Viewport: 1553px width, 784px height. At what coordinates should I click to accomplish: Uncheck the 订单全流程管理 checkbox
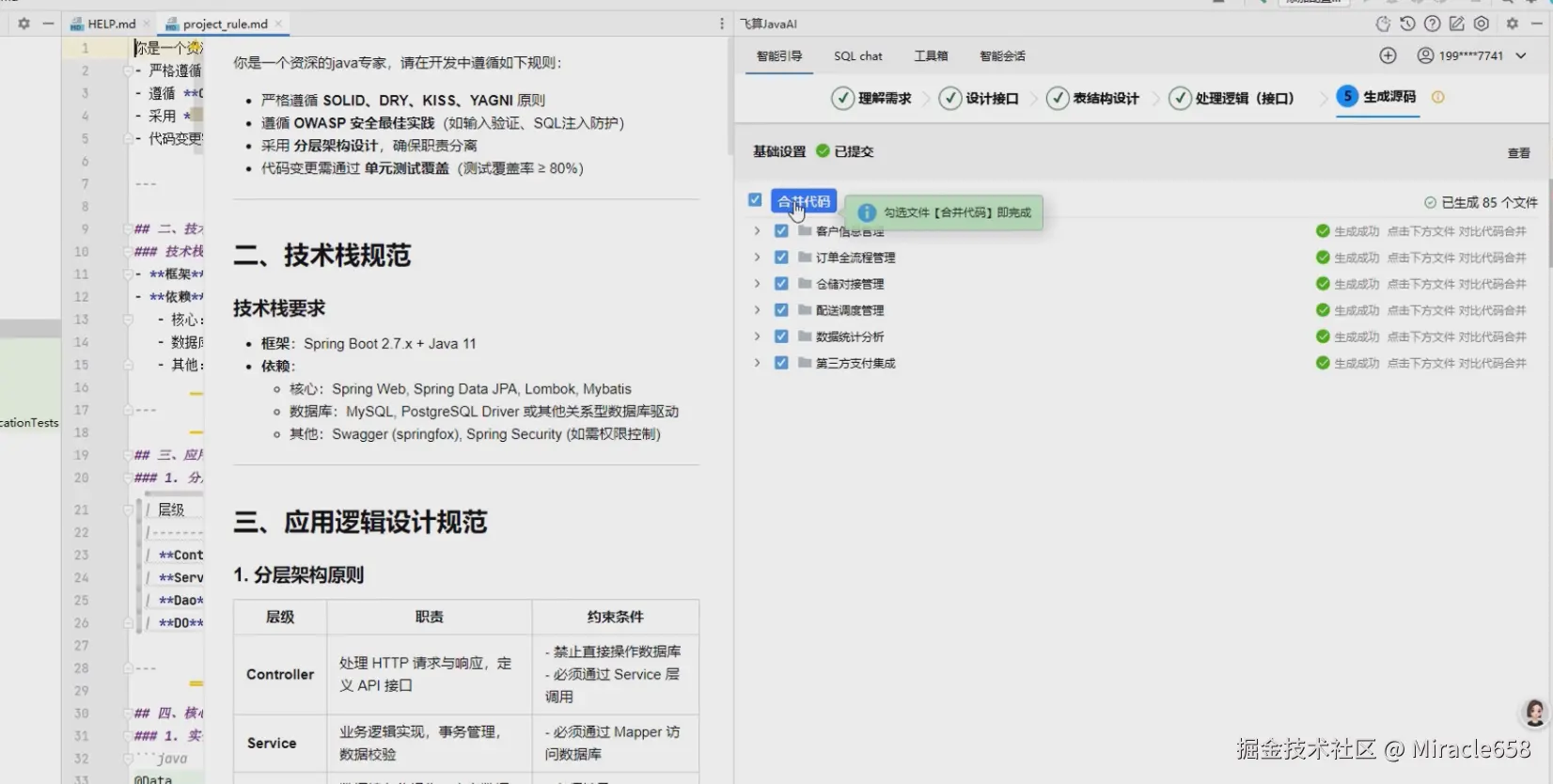click(x=781, y=257)
